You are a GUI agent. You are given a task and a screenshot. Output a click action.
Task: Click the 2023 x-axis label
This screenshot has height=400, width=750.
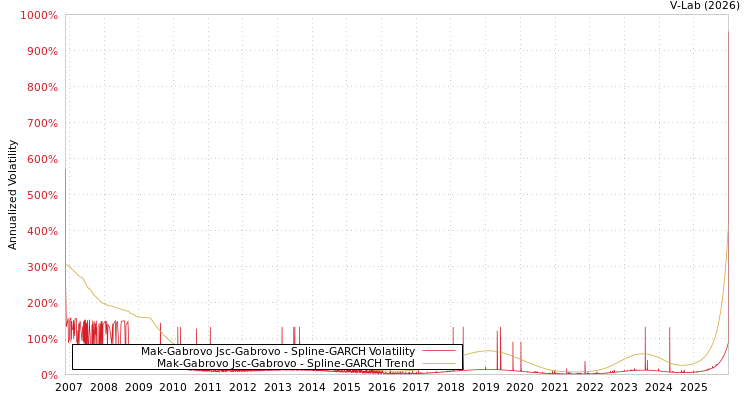coord(624,387)
